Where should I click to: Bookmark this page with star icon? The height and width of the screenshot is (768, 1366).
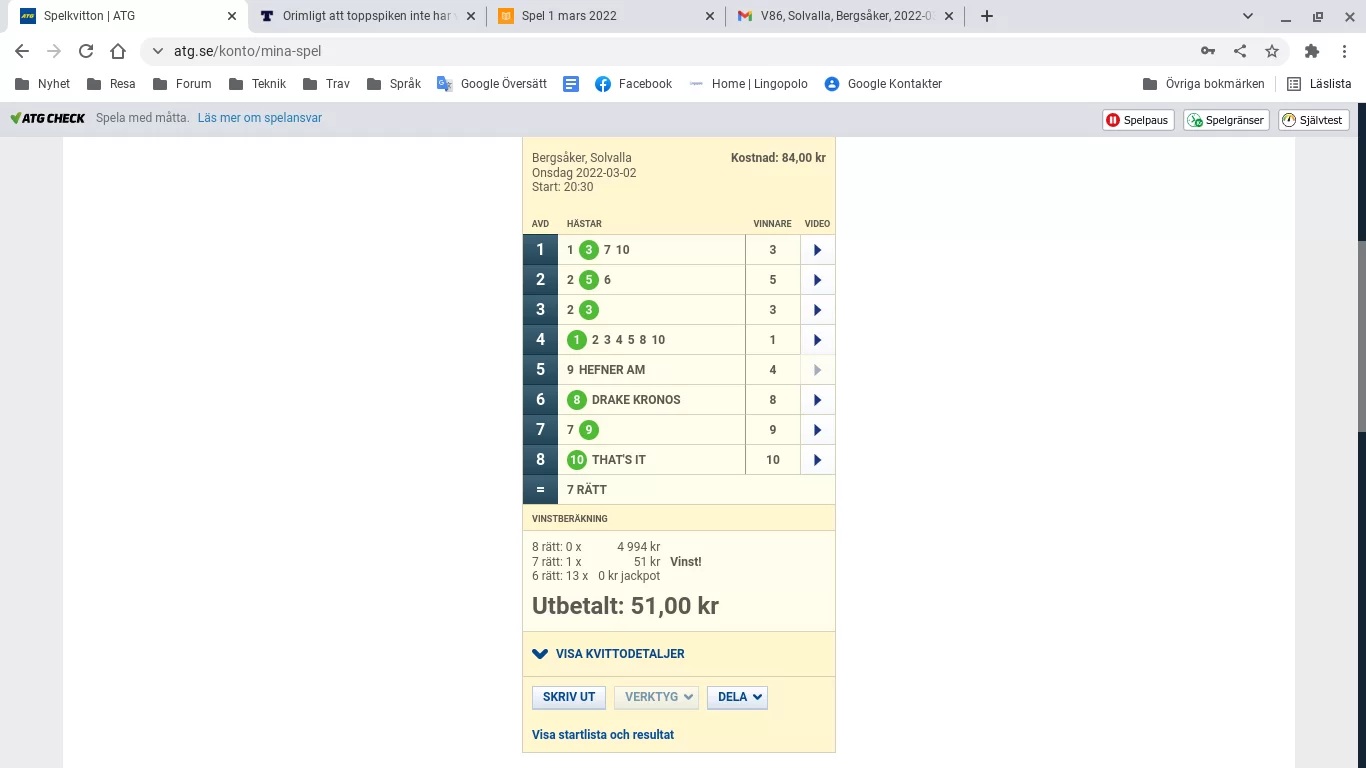tap(1272, 51)
